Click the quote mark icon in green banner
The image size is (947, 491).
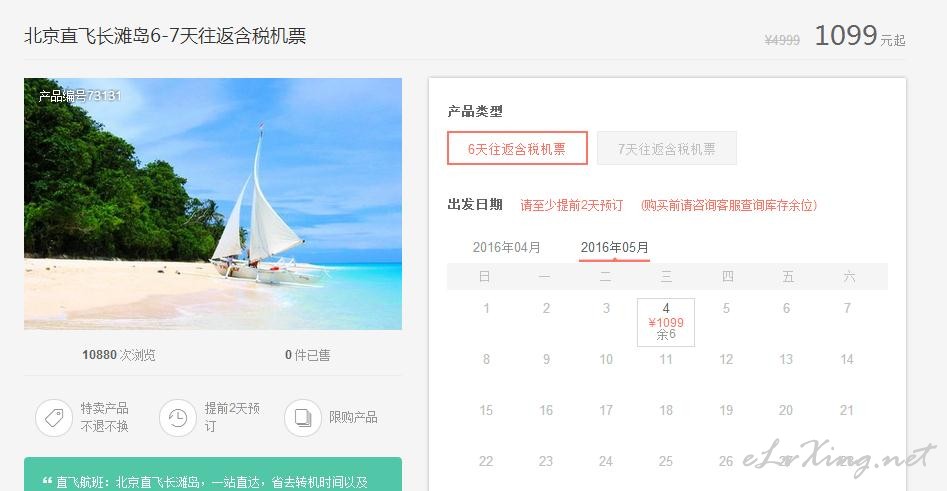[47, 481]
